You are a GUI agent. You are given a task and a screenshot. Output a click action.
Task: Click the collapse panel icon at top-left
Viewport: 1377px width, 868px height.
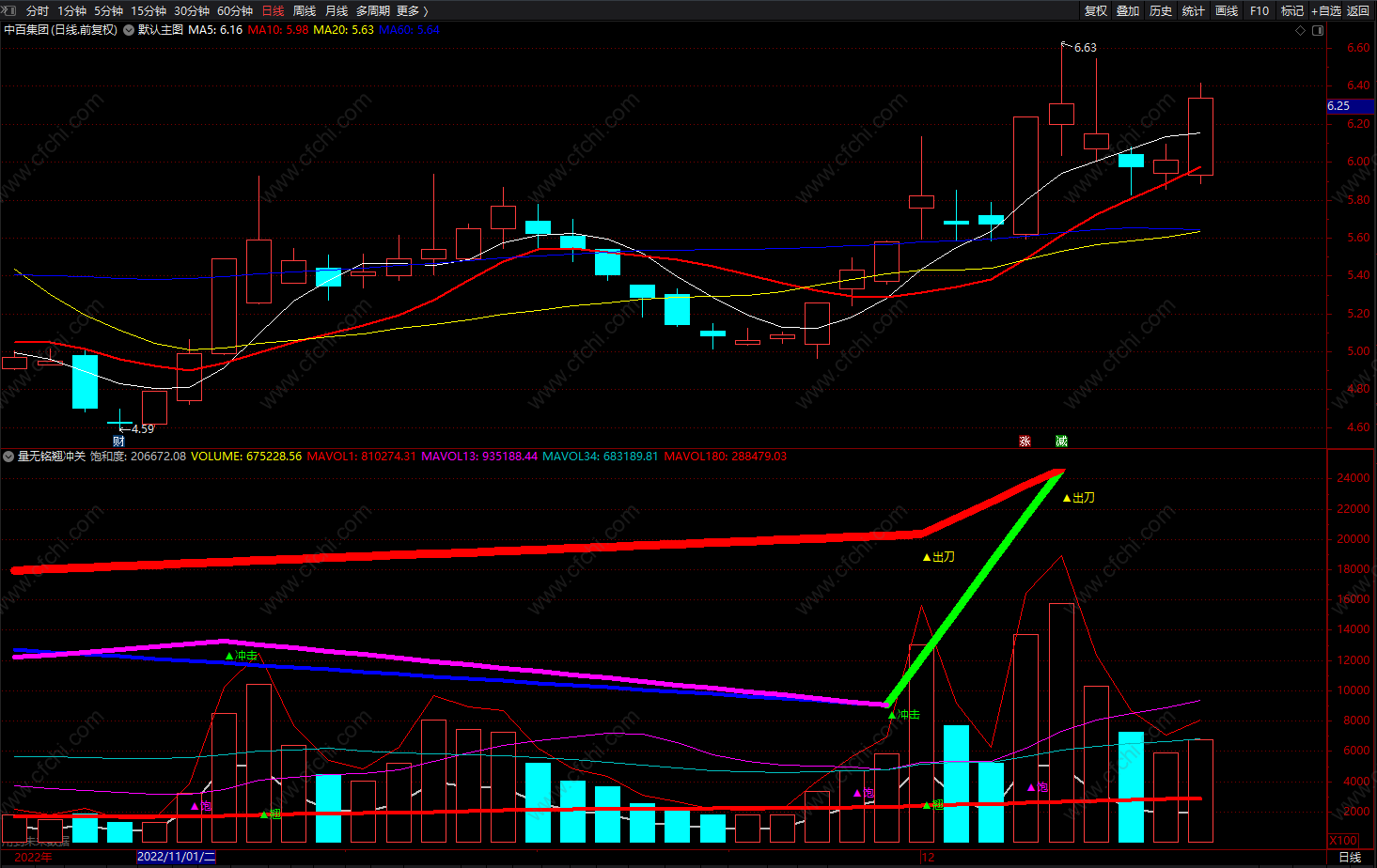tap(9, 10)
